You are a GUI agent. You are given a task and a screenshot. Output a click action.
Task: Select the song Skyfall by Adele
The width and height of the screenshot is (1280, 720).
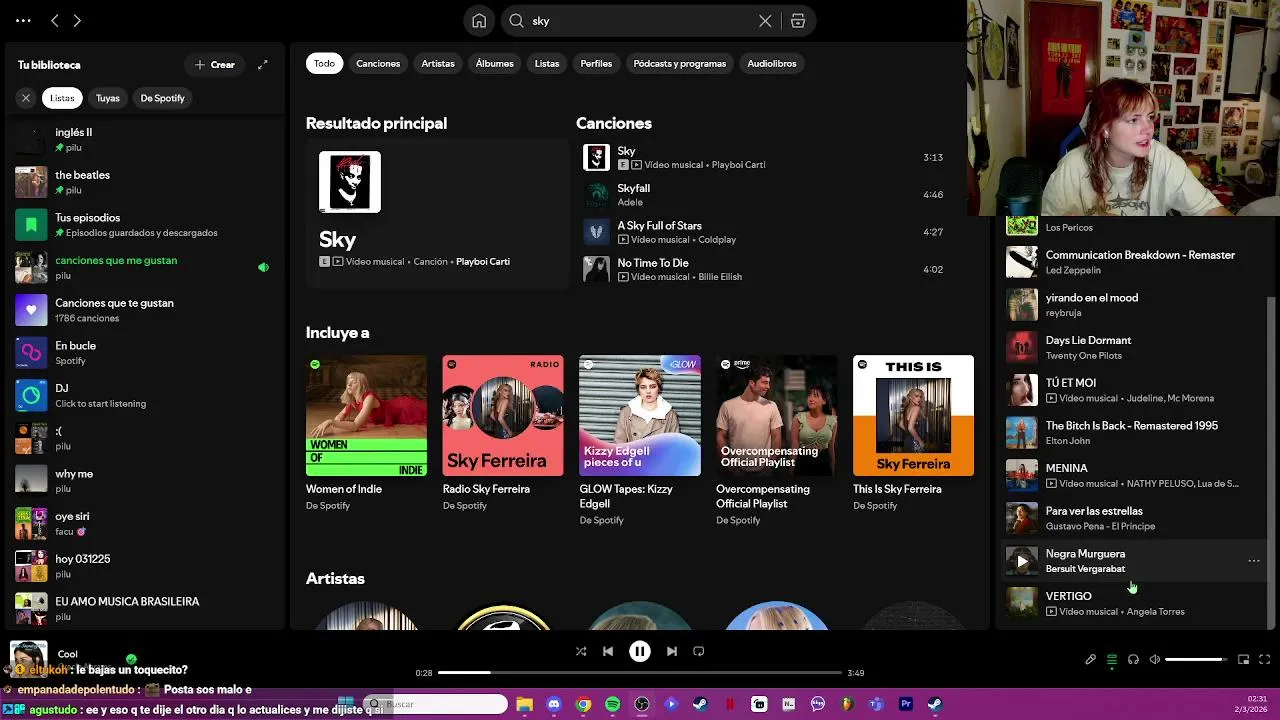(765, 195)
